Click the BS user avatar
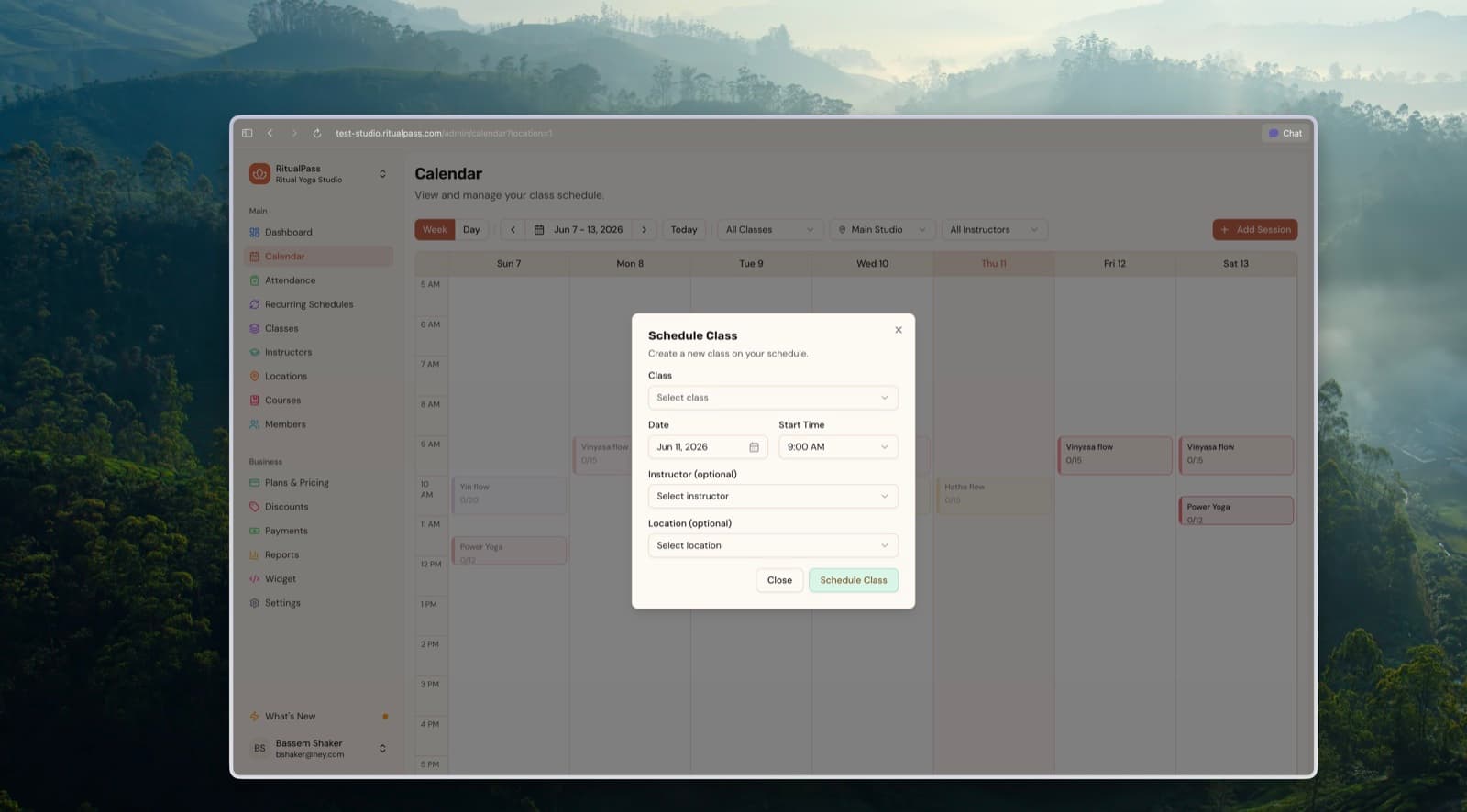Image resolution: width=1467 pixels, height=812 pixels. pyautogui.click(x=259, y=749)
